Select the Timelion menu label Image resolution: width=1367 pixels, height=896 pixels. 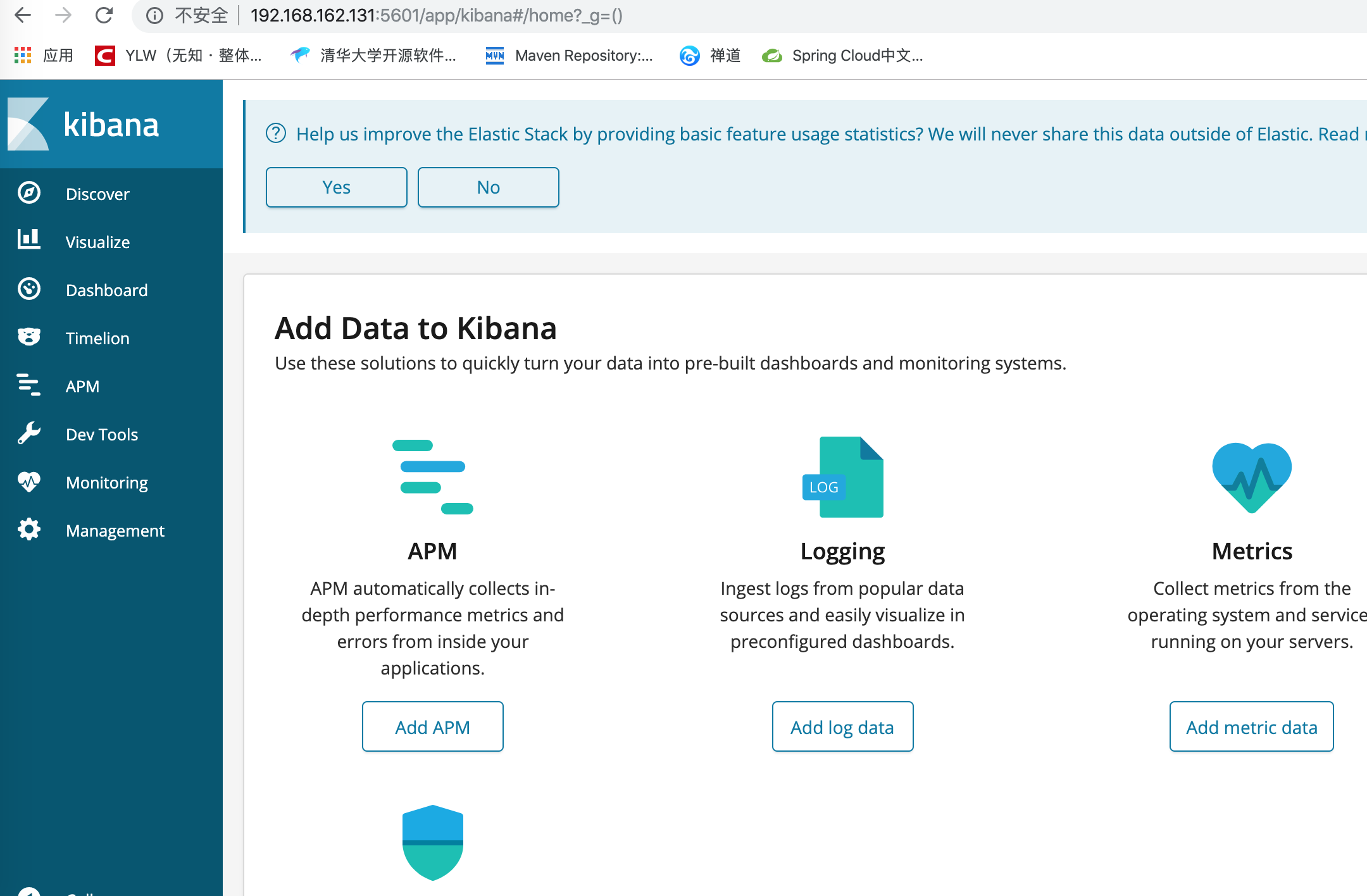[97, 338]
